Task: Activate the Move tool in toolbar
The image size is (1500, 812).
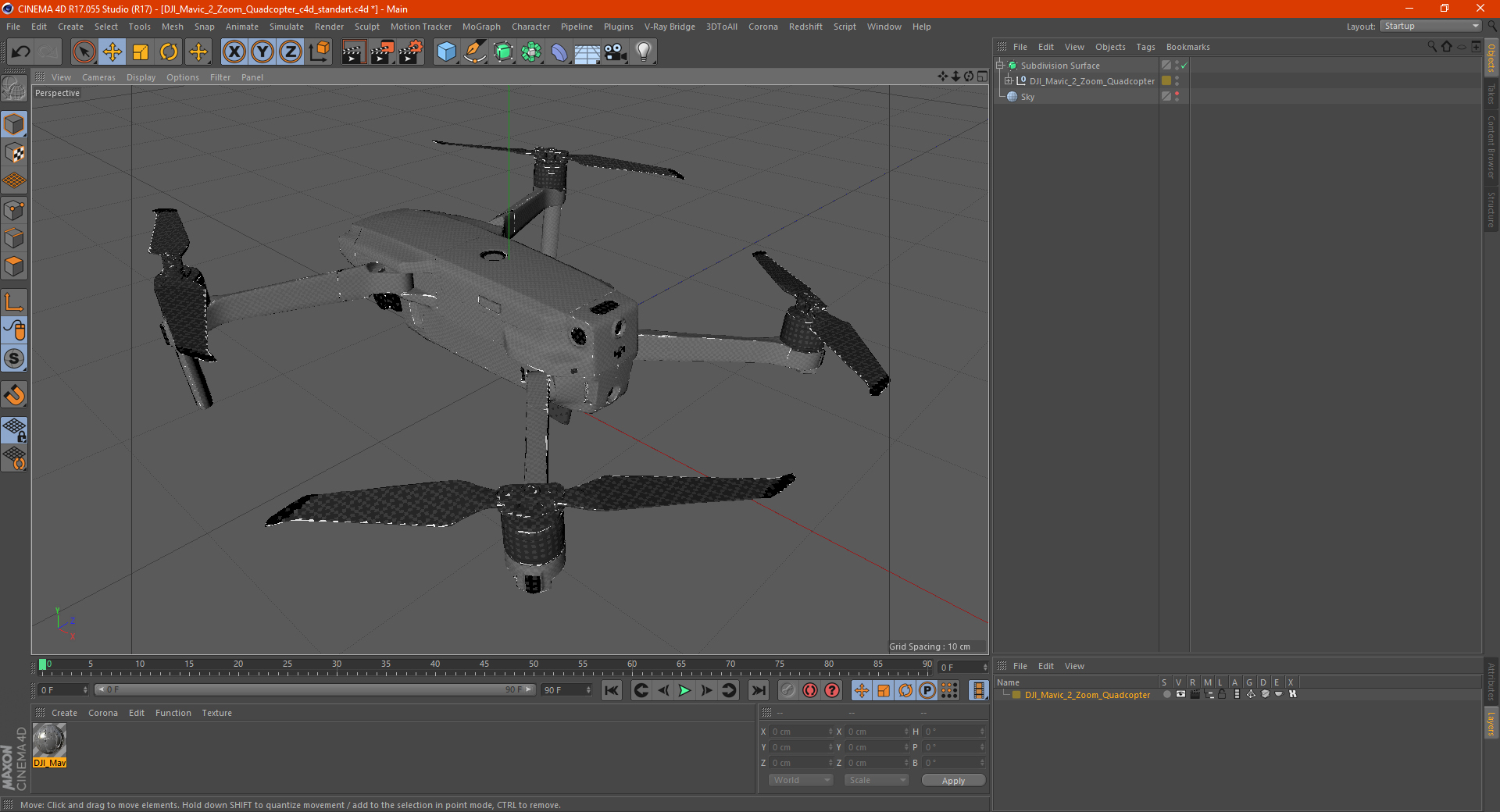Action: (x=112, y=52)
